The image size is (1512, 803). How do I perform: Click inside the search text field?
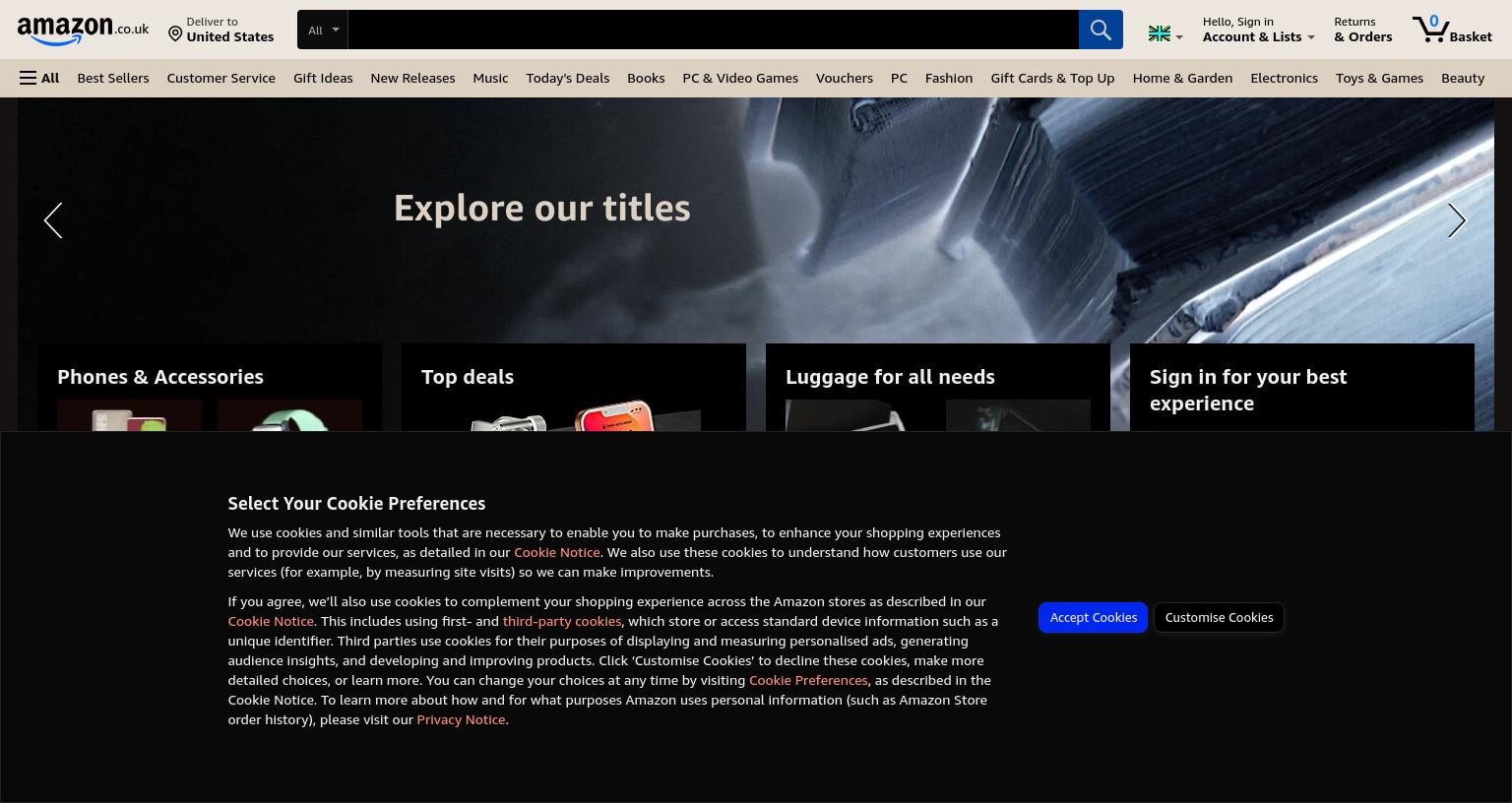click(713, 30)
